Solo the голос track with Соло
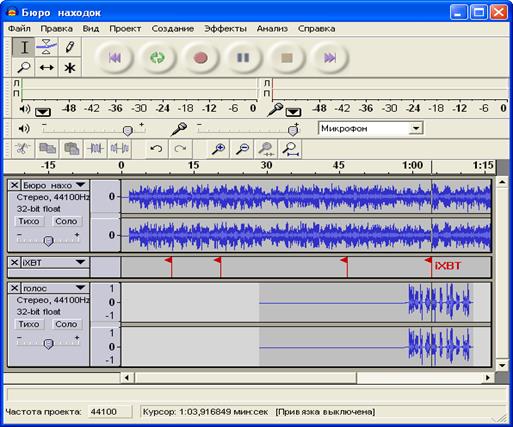 [x=66, y=324]
